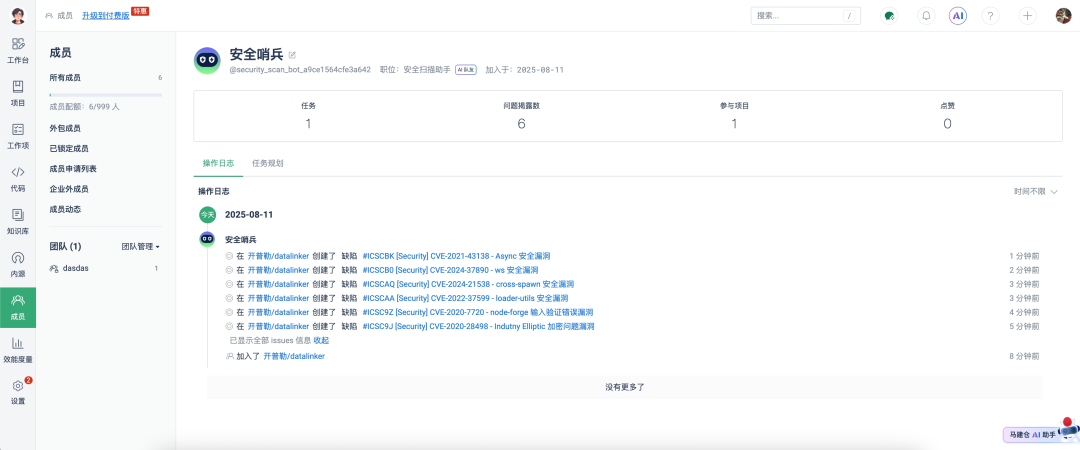Click the 没有更多了 footer bar
Viewport: 1080px width, 450px height.
click(625, 387)
